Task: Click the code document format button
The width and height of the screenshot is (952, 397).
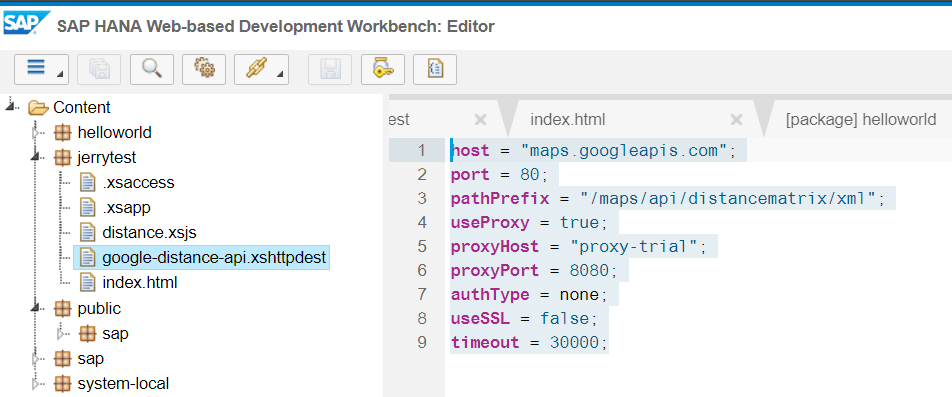Action: (x=435, y=69)
